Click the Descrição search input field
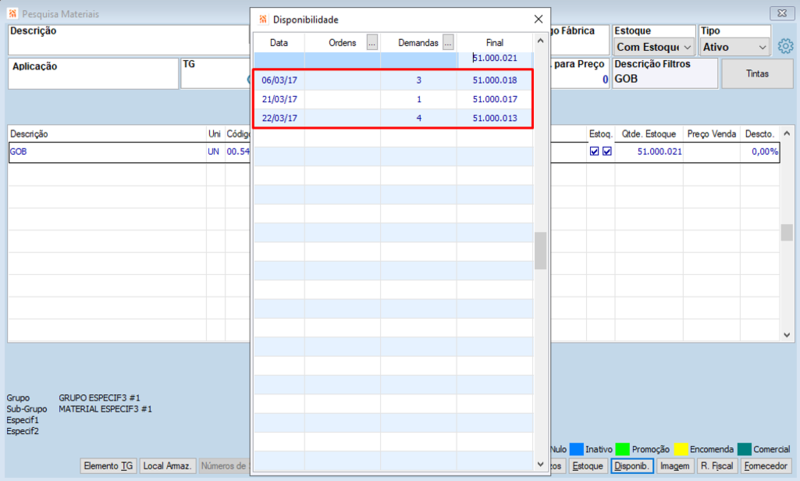800x481 pixels. point(129,40)
